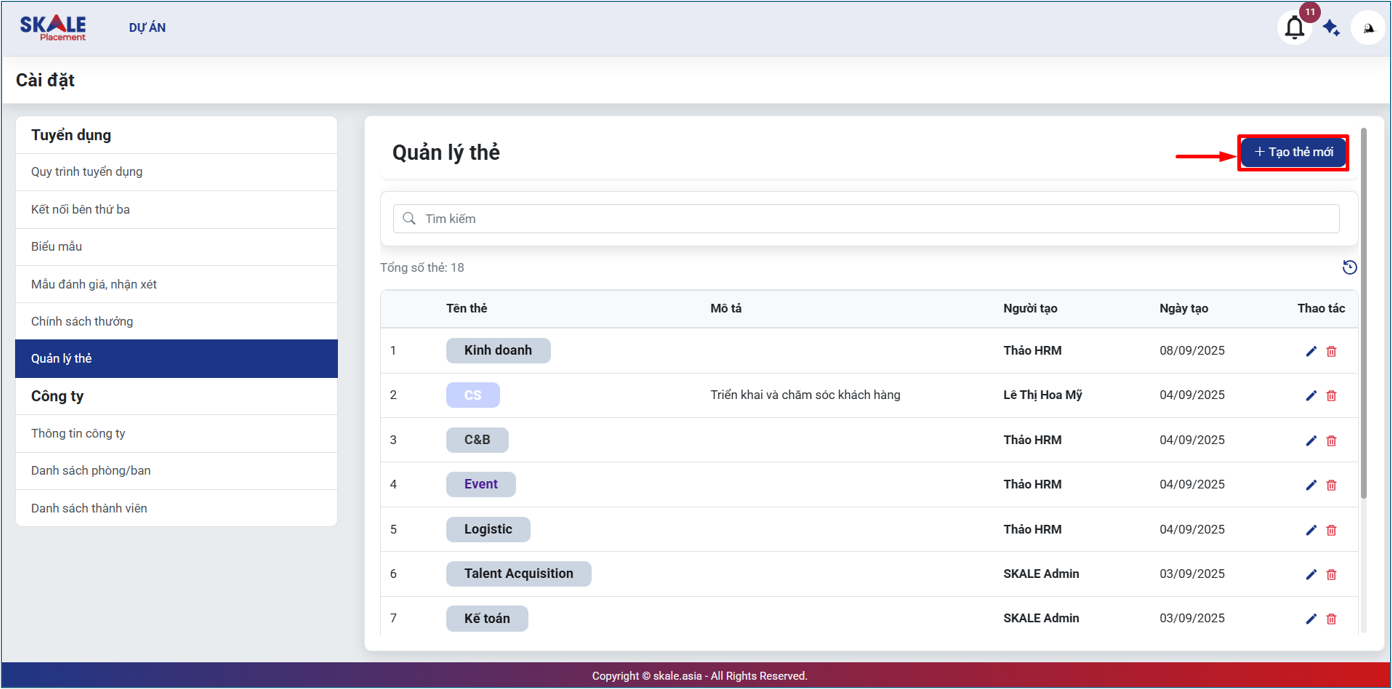The height and width of the screenshot is (689, 1392).
Task: Open the DỰ ÁN menu
Action: point(147,28)
